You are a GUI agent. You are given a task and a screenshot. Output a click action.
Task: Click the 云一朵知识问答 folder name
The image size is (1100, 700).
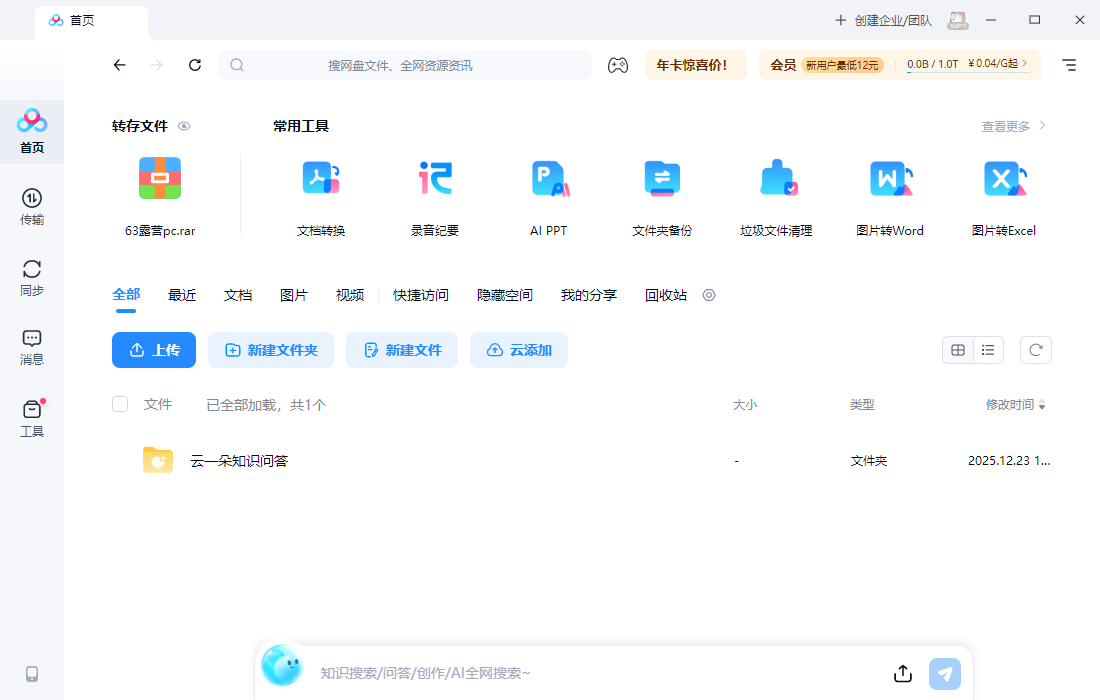[x=239, y=461]
